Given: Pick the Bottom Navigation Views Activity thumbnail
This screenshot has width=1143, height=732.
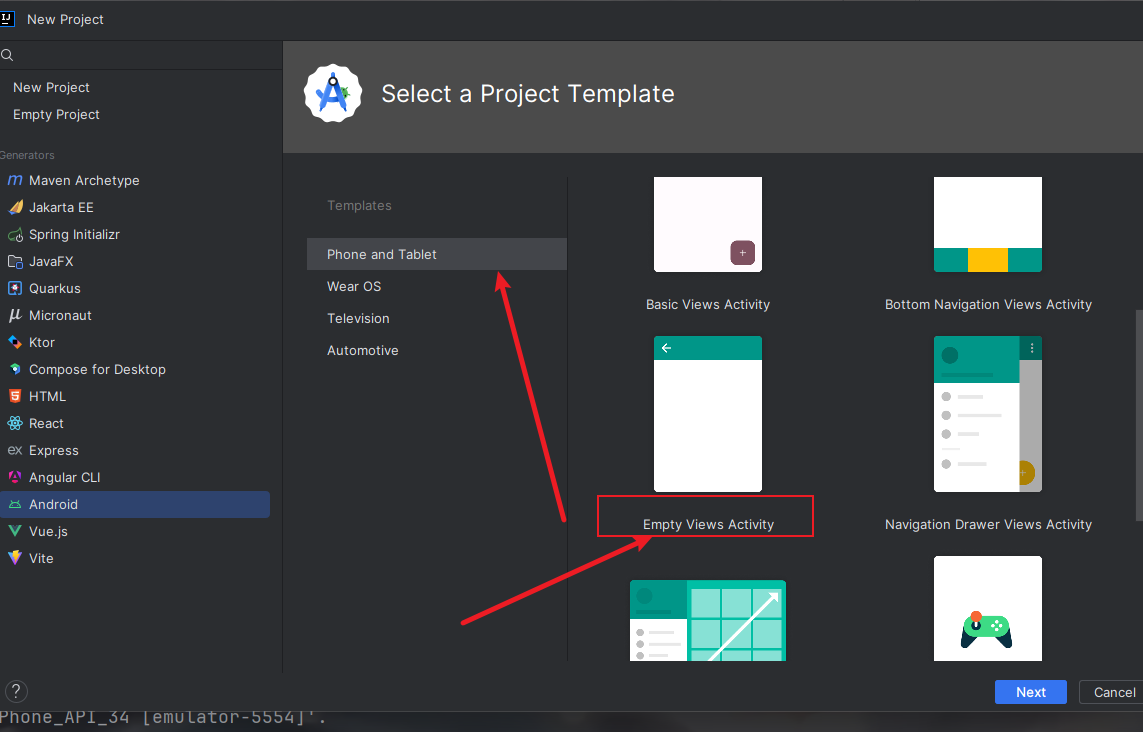Looking at the screenshot, I should 988,225.
